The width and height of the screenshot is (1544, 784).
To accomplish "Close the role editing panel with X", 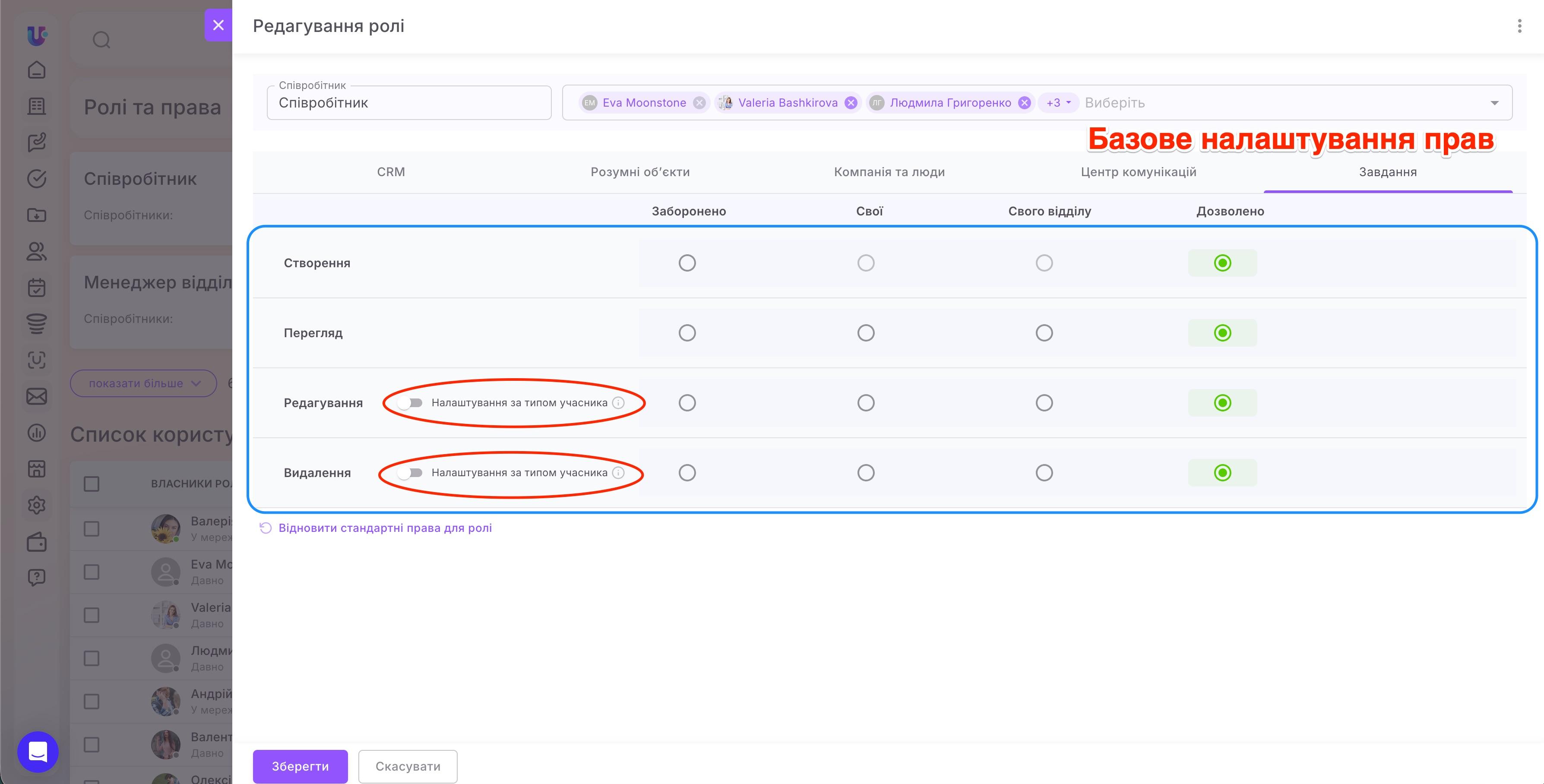I will (218, 25).
